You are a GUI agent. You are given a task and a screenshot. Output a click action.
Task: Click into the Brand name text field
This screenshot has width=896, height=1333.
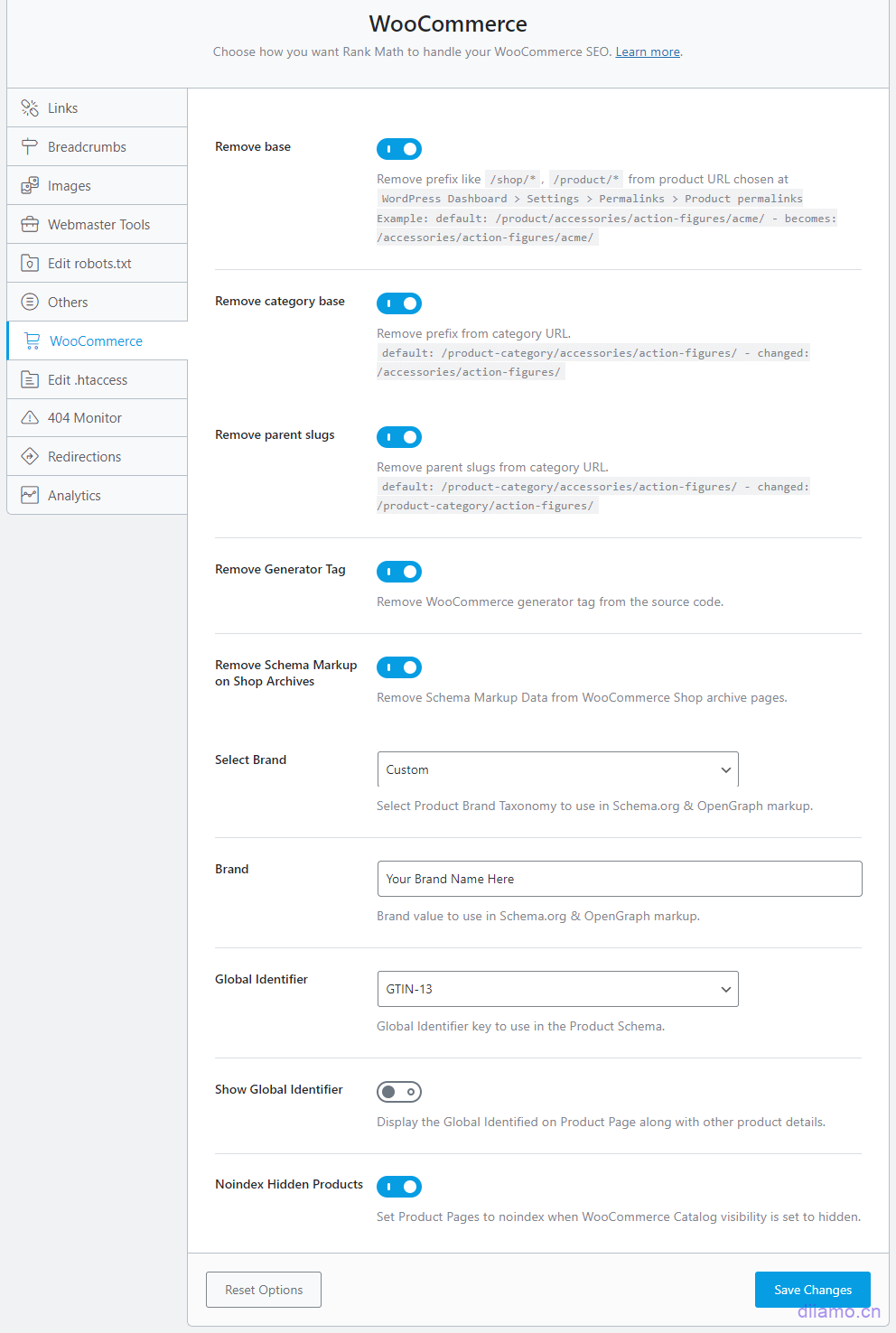point(619,879)
